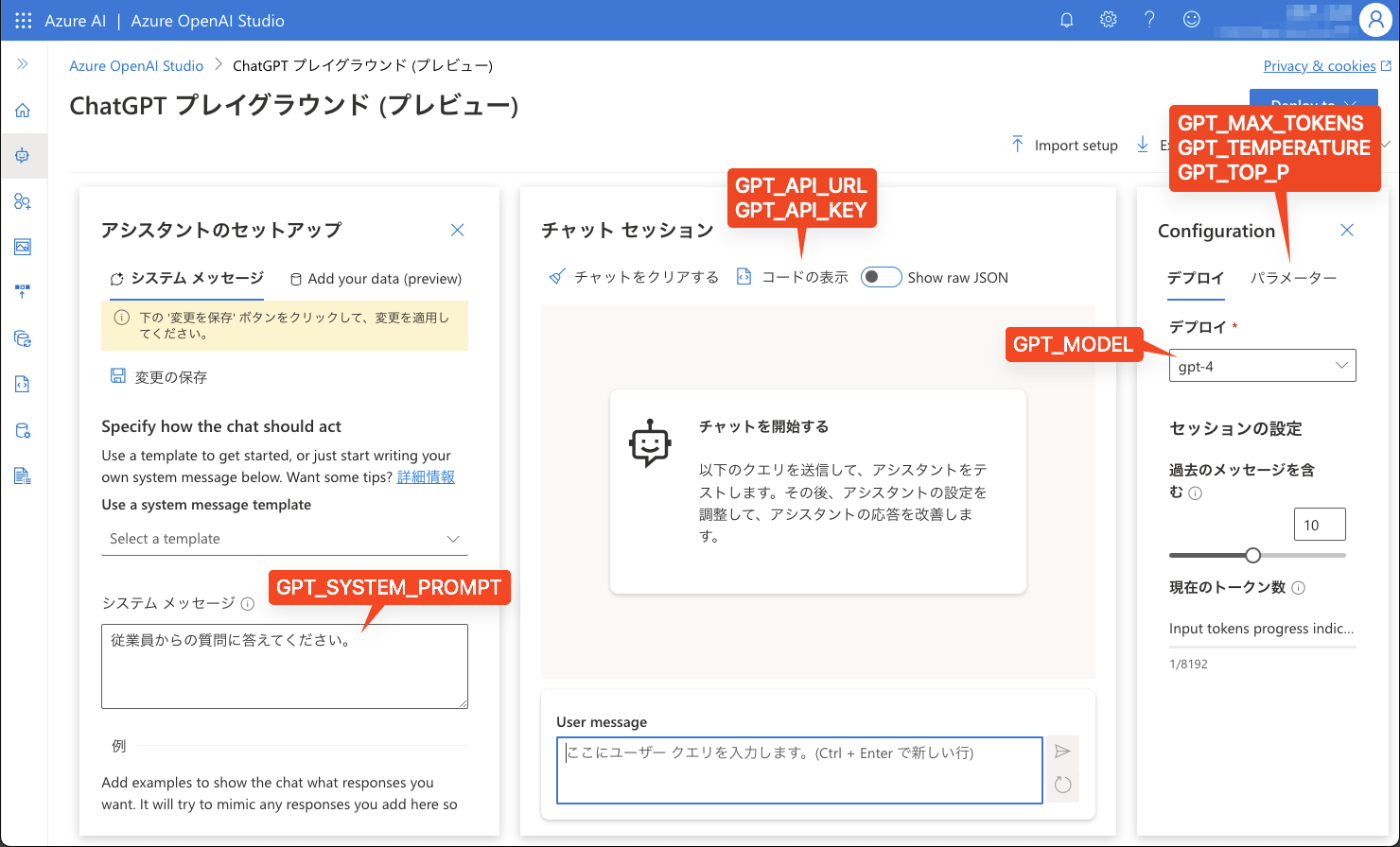Open the data files database icon in sidebar
The image size is (1400, 847).
tap(23, 431)
